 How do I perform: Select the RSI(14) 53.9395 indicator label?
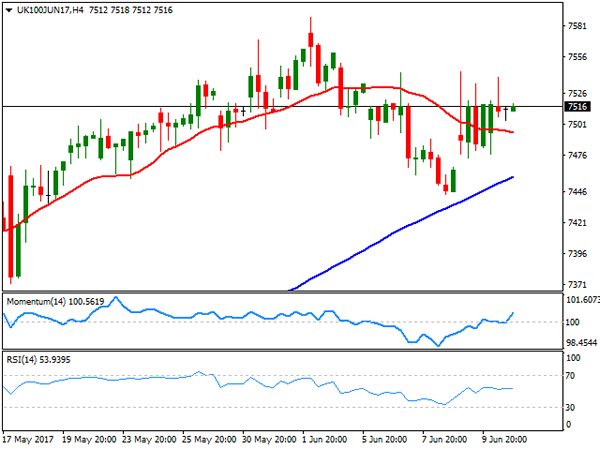(x=38, y=360)
